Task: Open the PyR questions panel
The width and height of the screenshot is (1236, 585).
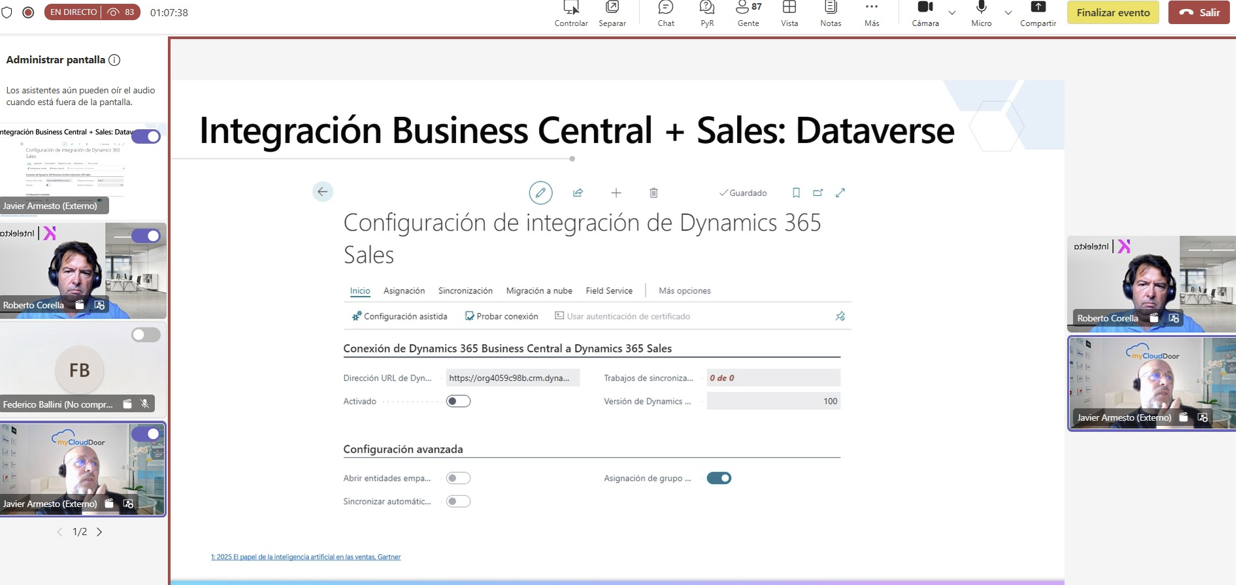Action: click(707, 13)
